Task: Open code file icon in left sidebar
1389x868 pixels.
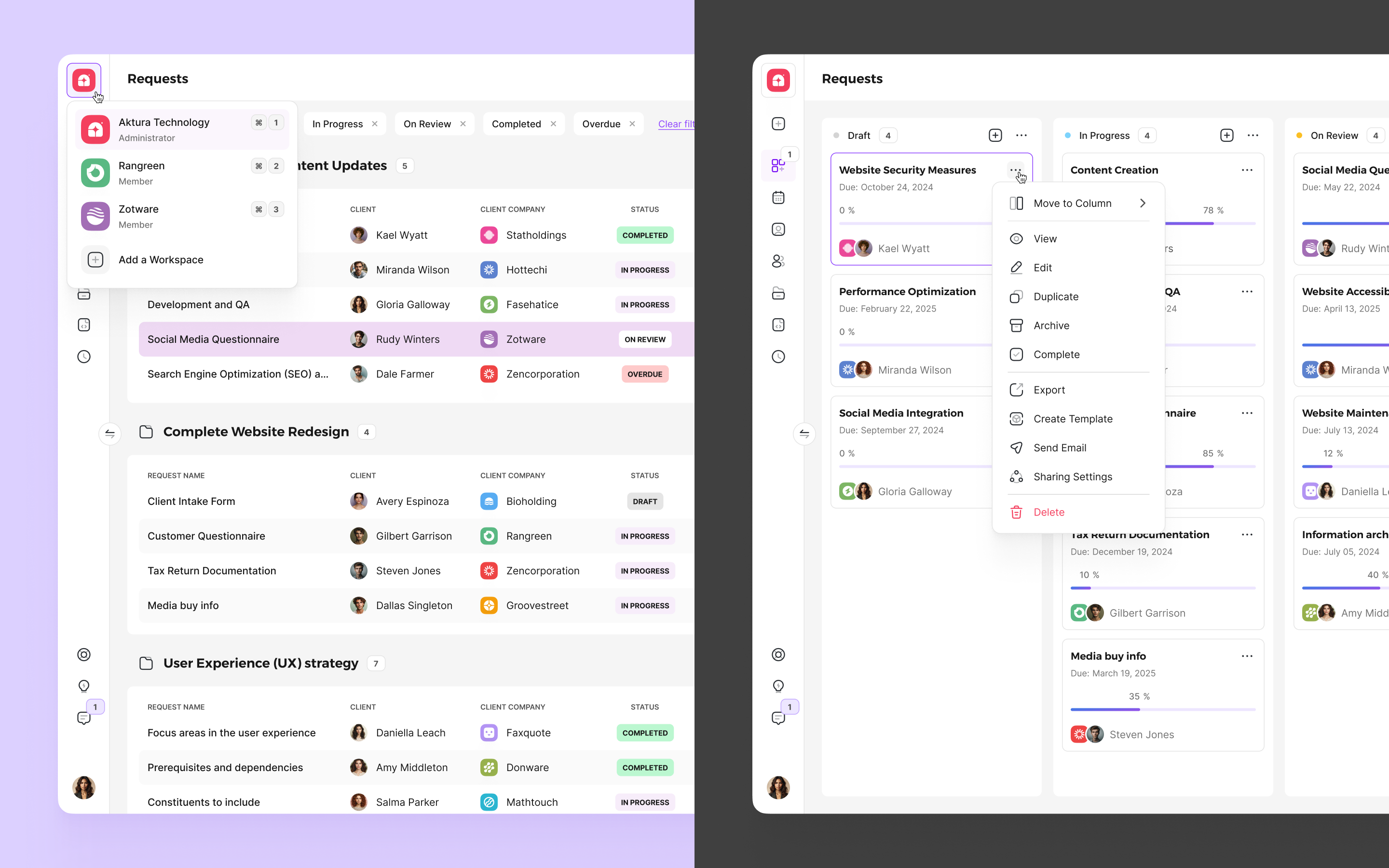Action: tap(84, 325)
